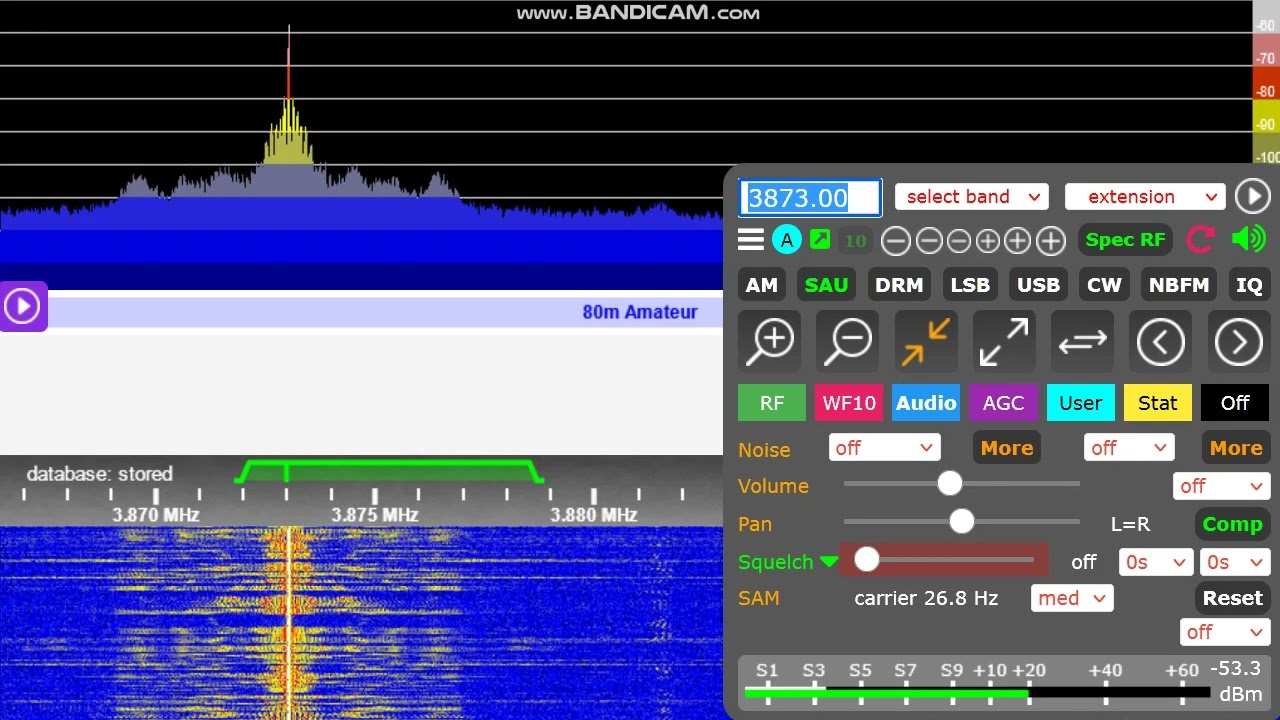Viewport: 1280px width, 720px height.
Task: Page waterfall right with the chevron icon
Action: pyautogui.click(x=1239, y=343)
